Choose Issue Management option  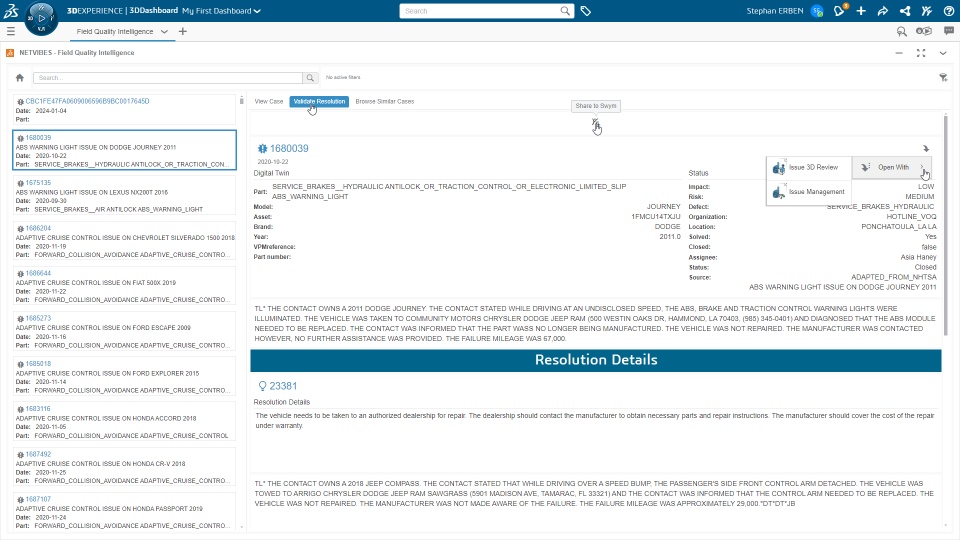(x=808, y=192)
